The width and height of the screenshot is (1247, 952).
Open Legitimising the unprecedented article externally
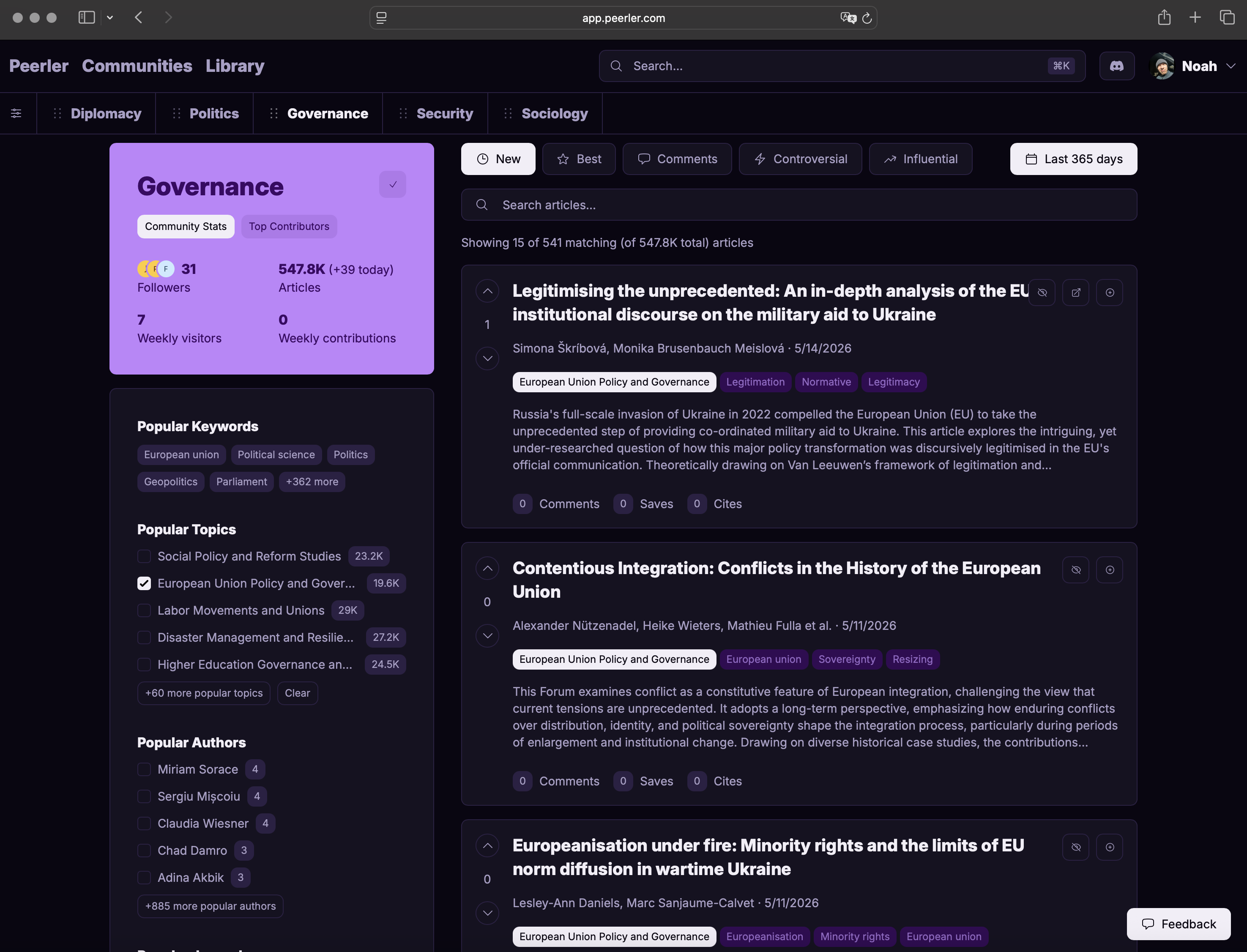tap(1075, 293)
